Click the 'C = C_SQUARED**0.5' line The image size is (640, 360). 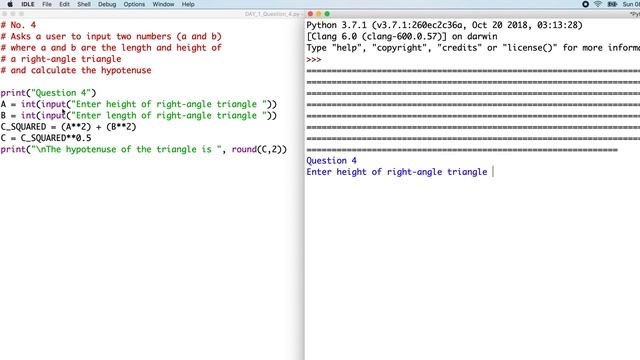pyautogui.click(x=46, y=138)
